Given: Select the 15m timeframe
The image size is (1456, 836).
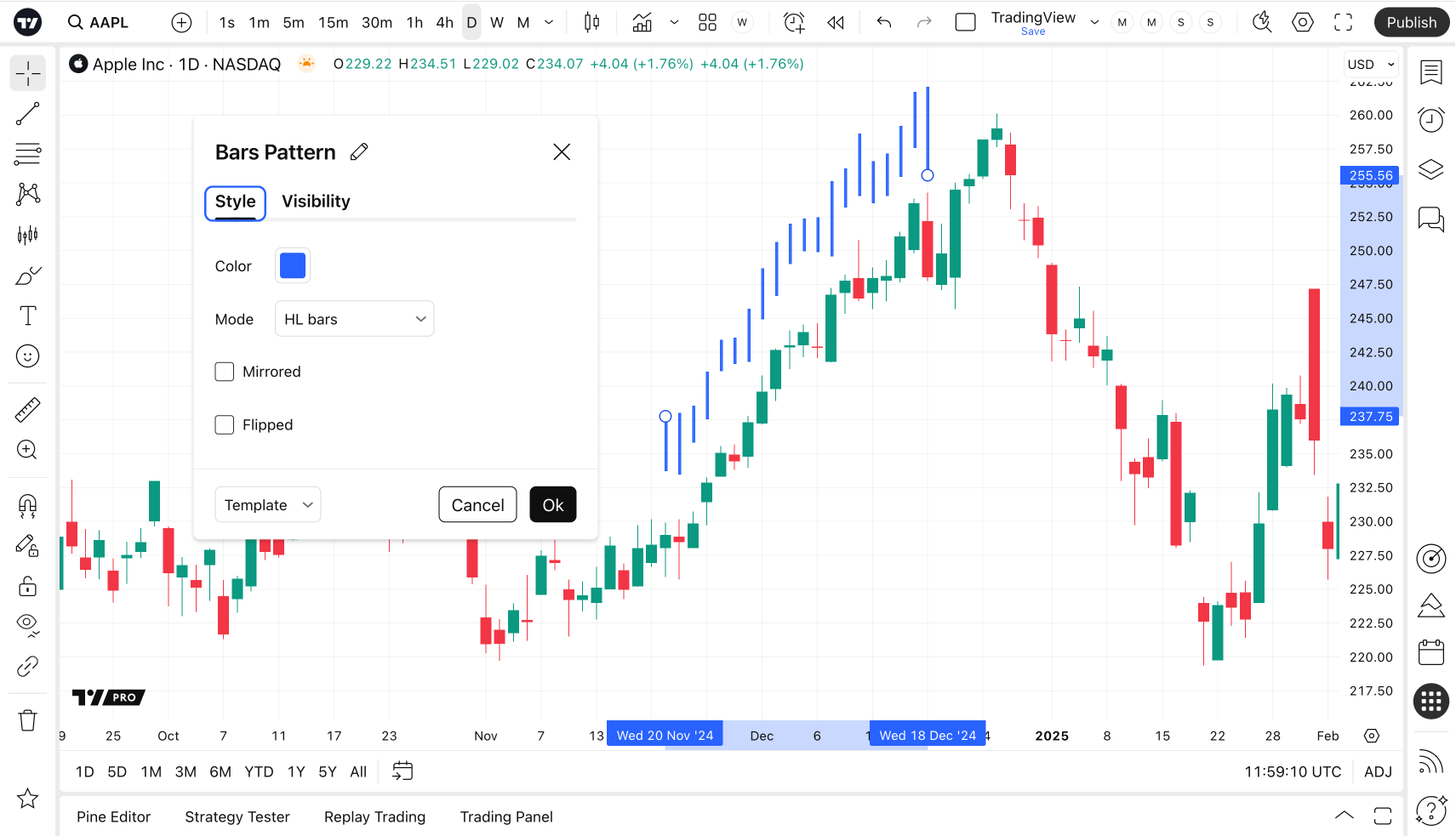Looking at the screenshot, I should pyautogui.click(x=334, y=22).
